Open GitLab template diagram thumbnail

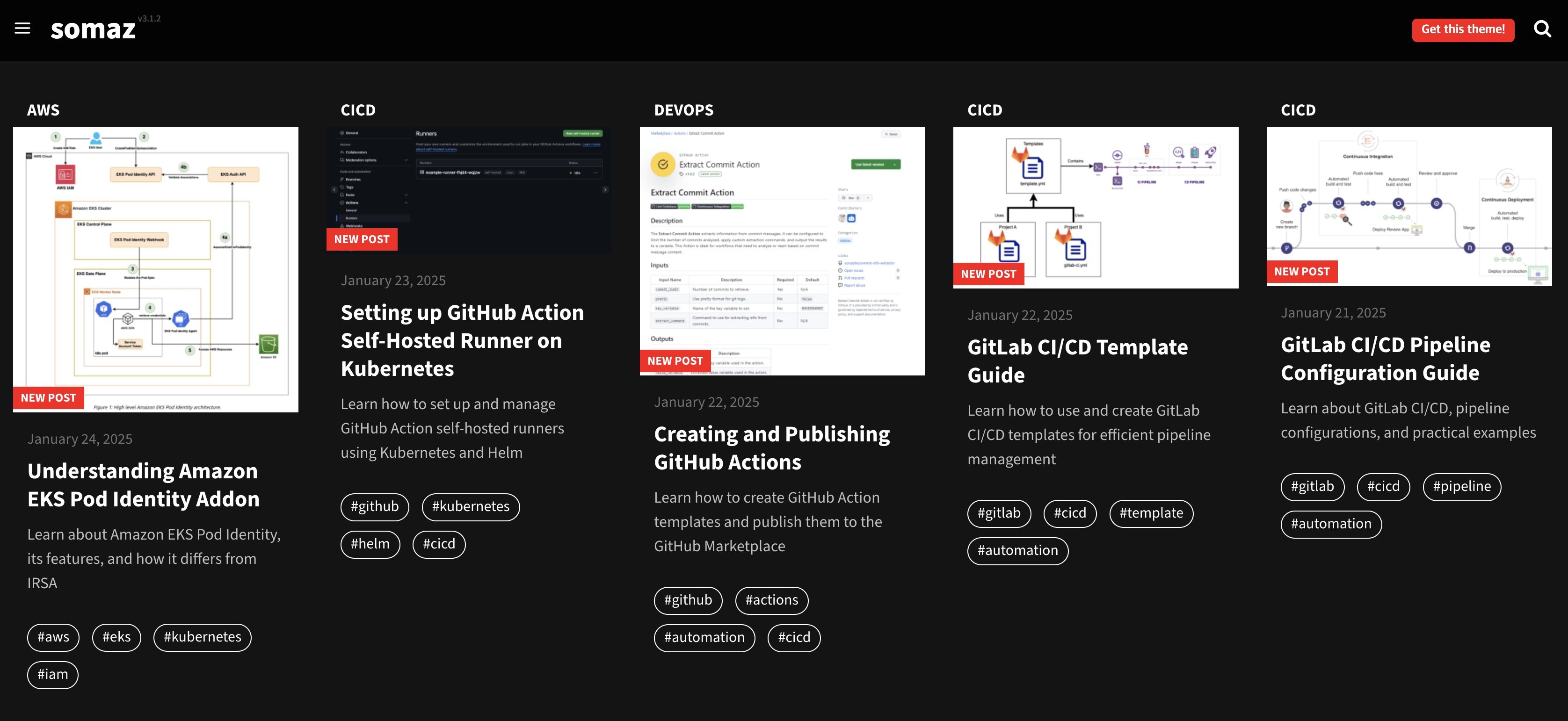click(x=1095, y=208)
